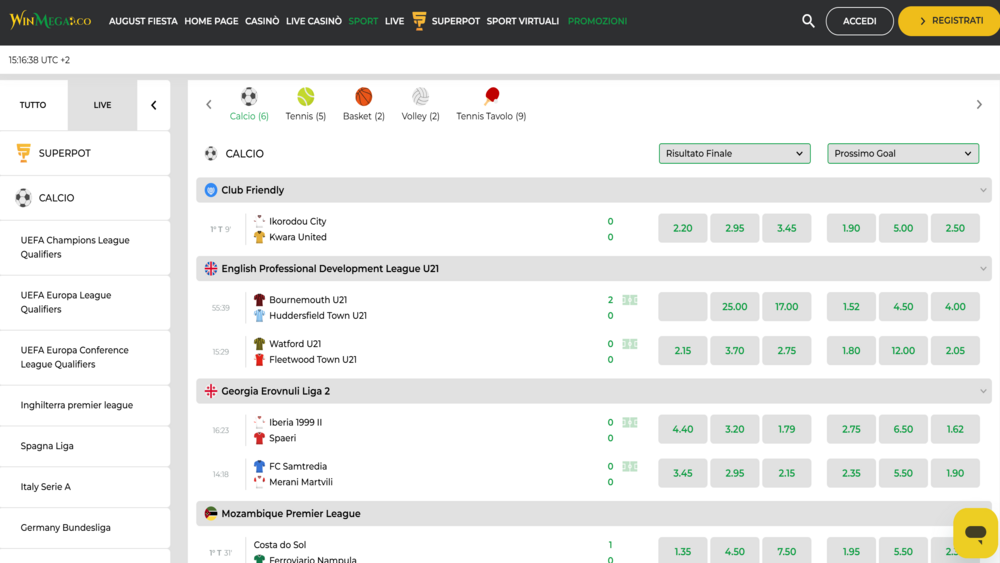Image resolution: width=1000 pixels, height=563 pixels.
Task: Switch to the TUTTO tab
Action: coord(33,105)
